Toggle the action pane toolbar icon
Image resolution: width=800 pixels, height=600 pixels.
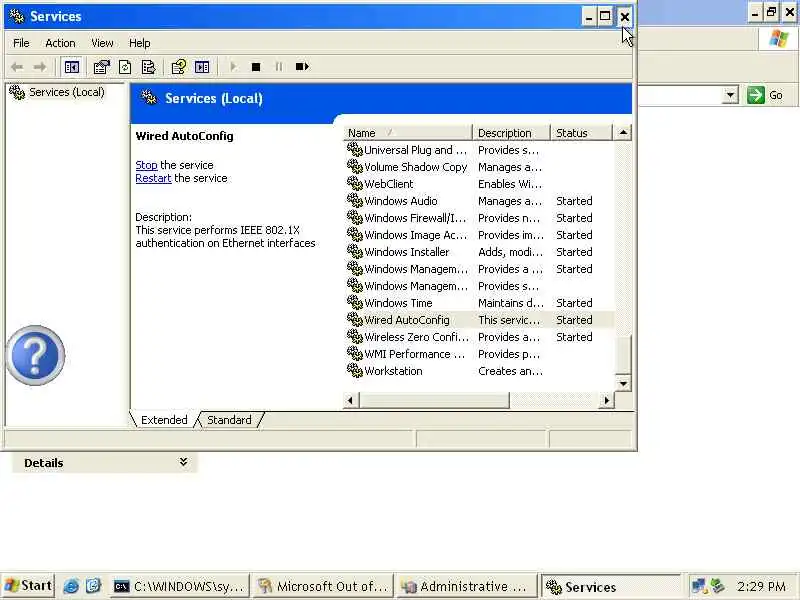[202, 67]
